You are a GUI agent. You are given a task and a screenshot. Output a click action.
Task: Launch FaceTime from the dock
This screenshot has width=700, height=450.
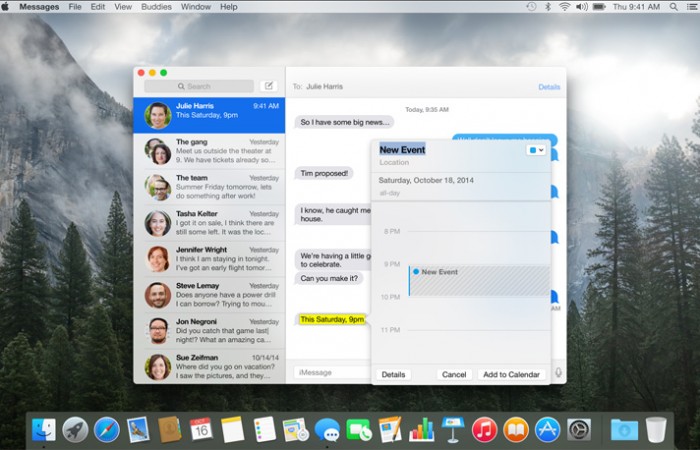[358, 430]
